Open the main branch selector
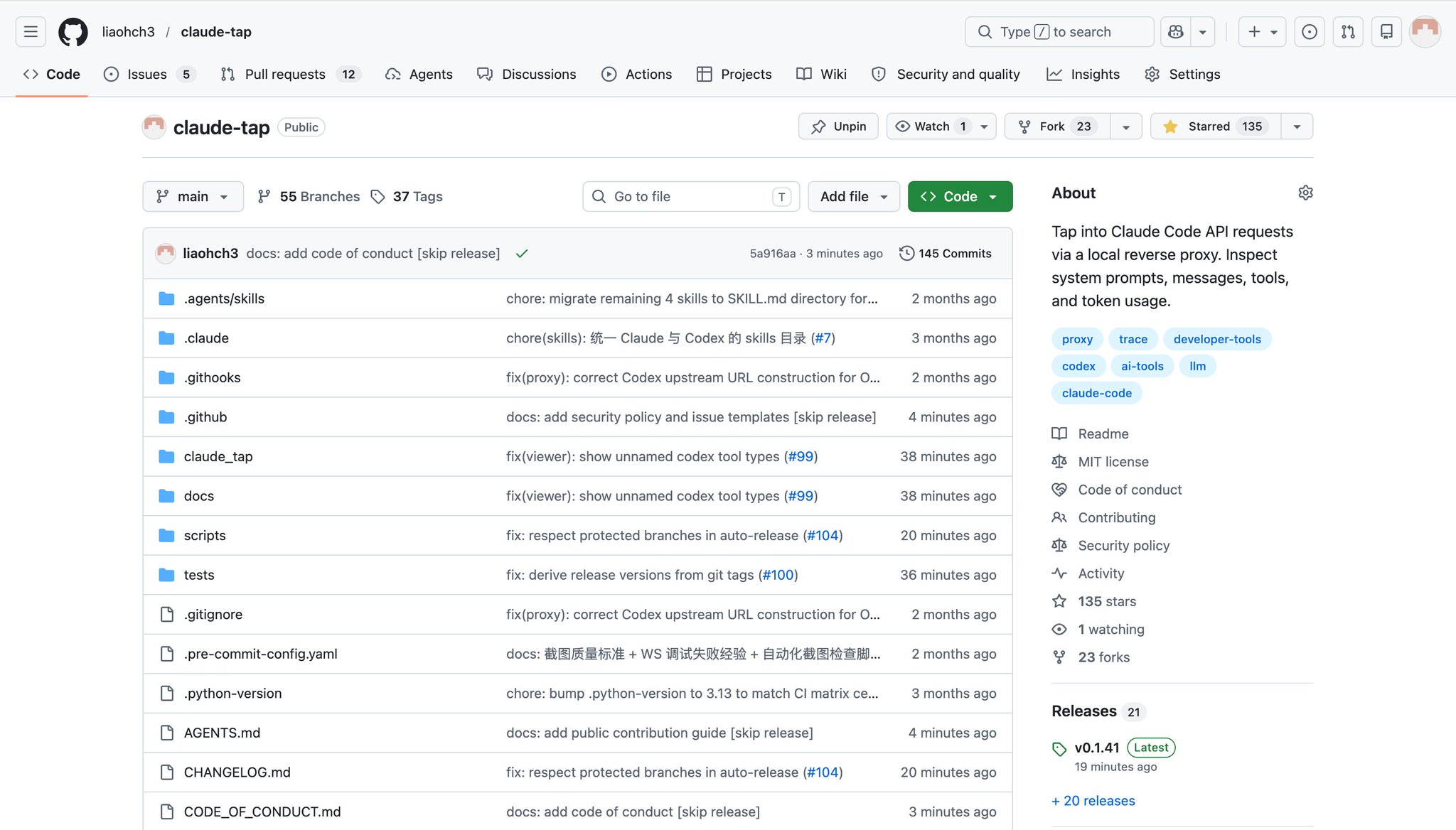This screenshot has width=1456, height=830. 193,196
